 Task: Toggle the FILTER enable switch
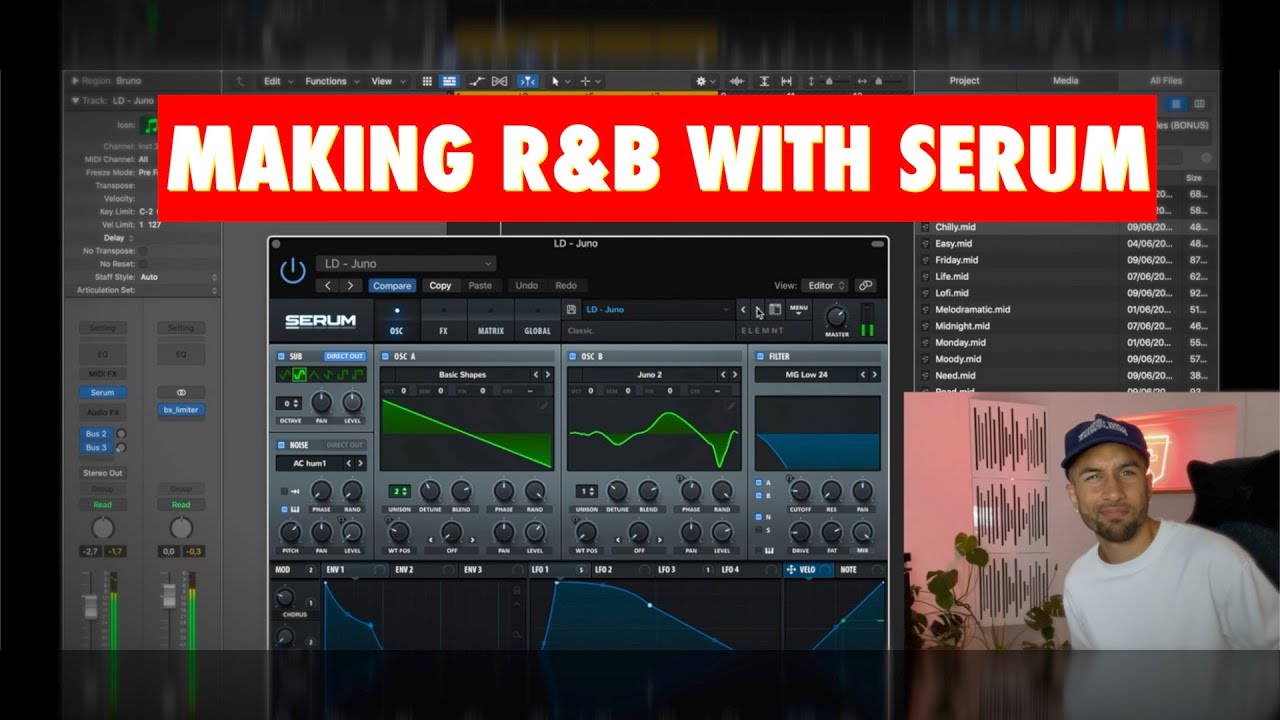[x=760, y=356]
